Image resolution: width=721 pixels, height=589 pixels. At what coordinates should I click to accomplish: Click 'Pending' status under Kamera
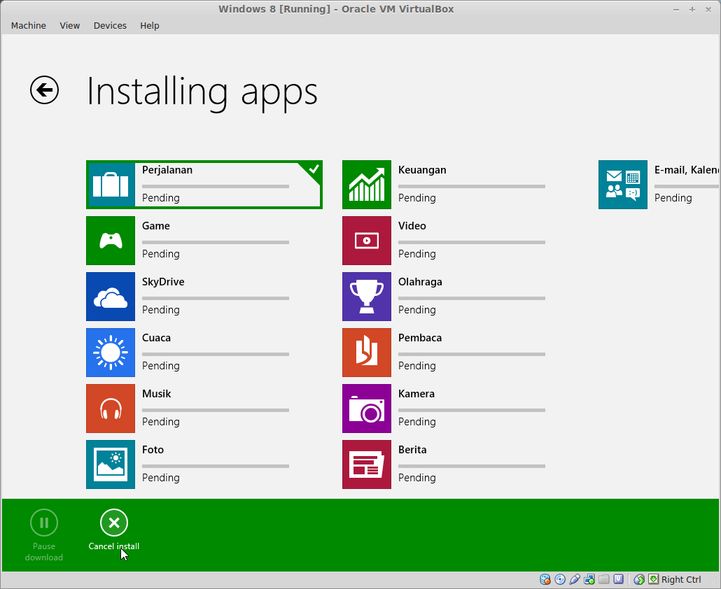point(417,422)
